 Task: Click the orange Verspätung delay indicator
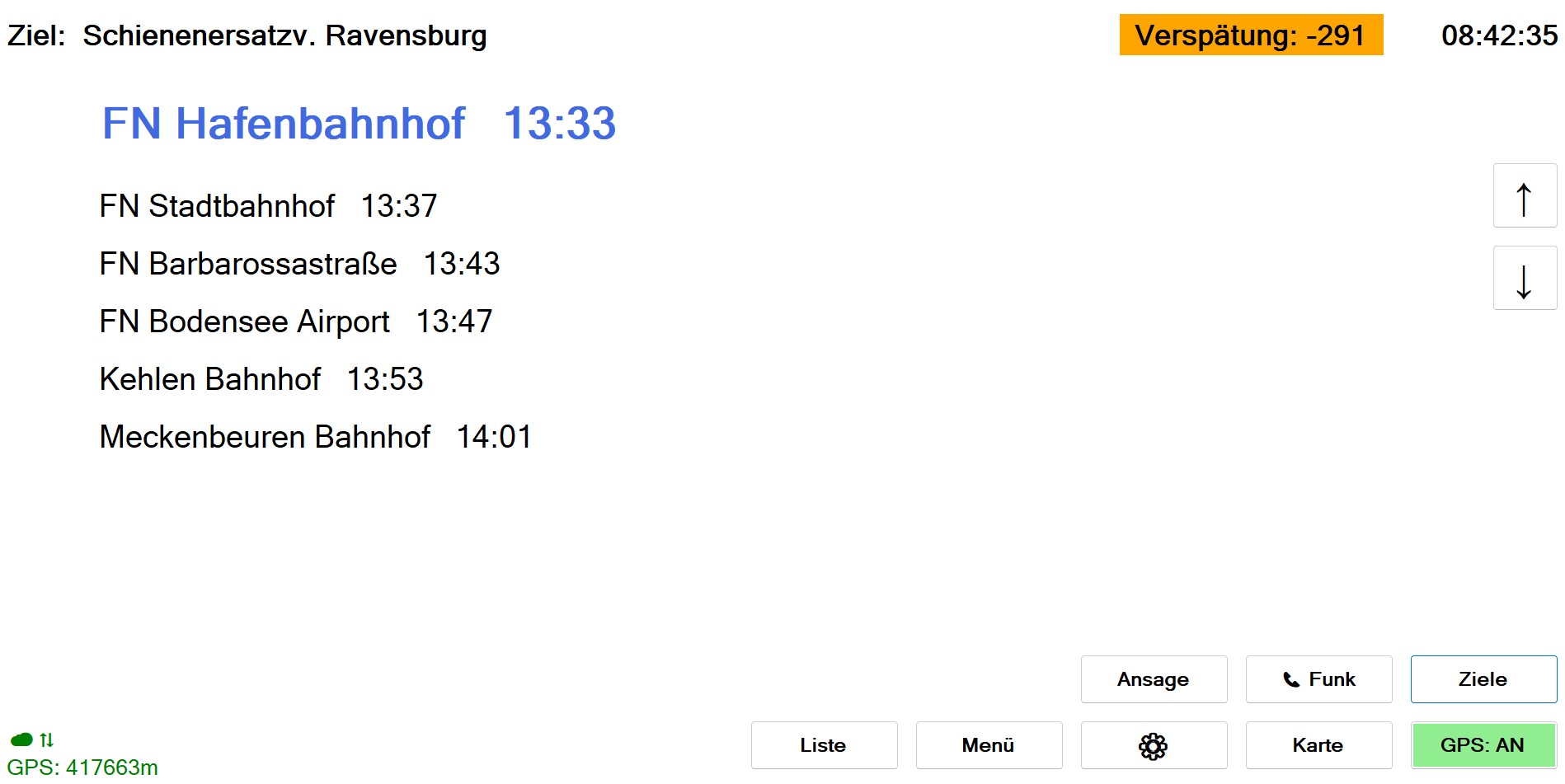tap(1250, 35)
